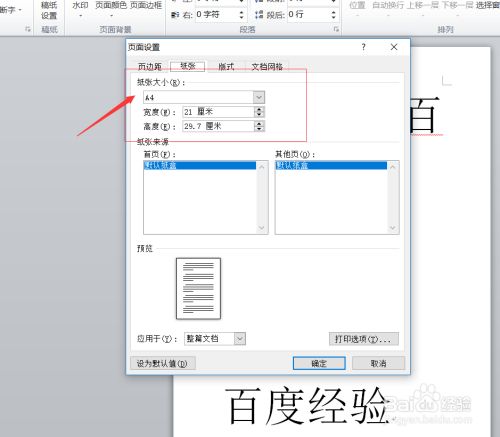The width and height of the screenshot is (500, 437).
Task: Increase paper width with up stepper
Action: [259, 109]
